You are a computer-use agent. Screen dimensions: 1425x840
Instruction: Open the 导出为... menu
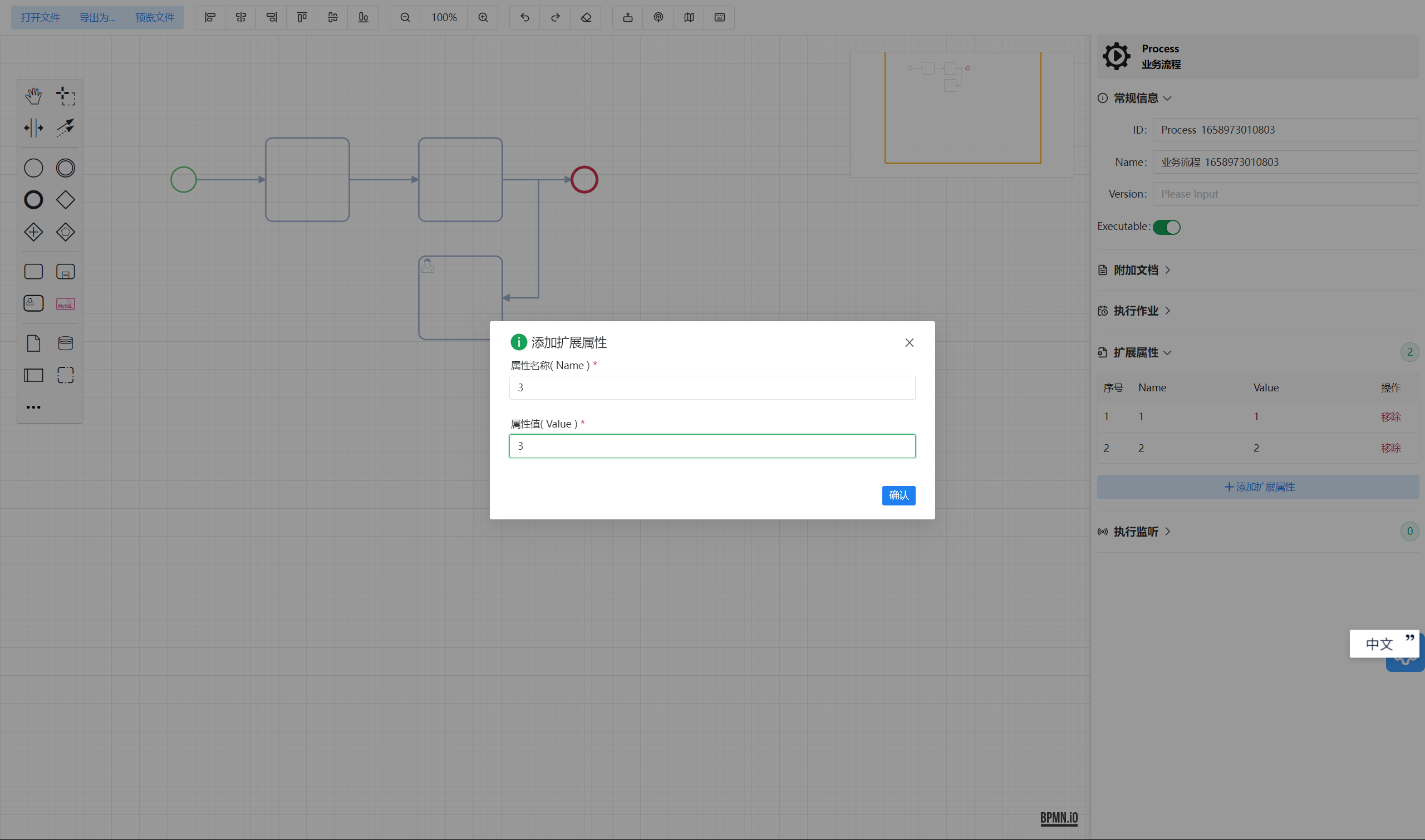[x=97, y=18]
